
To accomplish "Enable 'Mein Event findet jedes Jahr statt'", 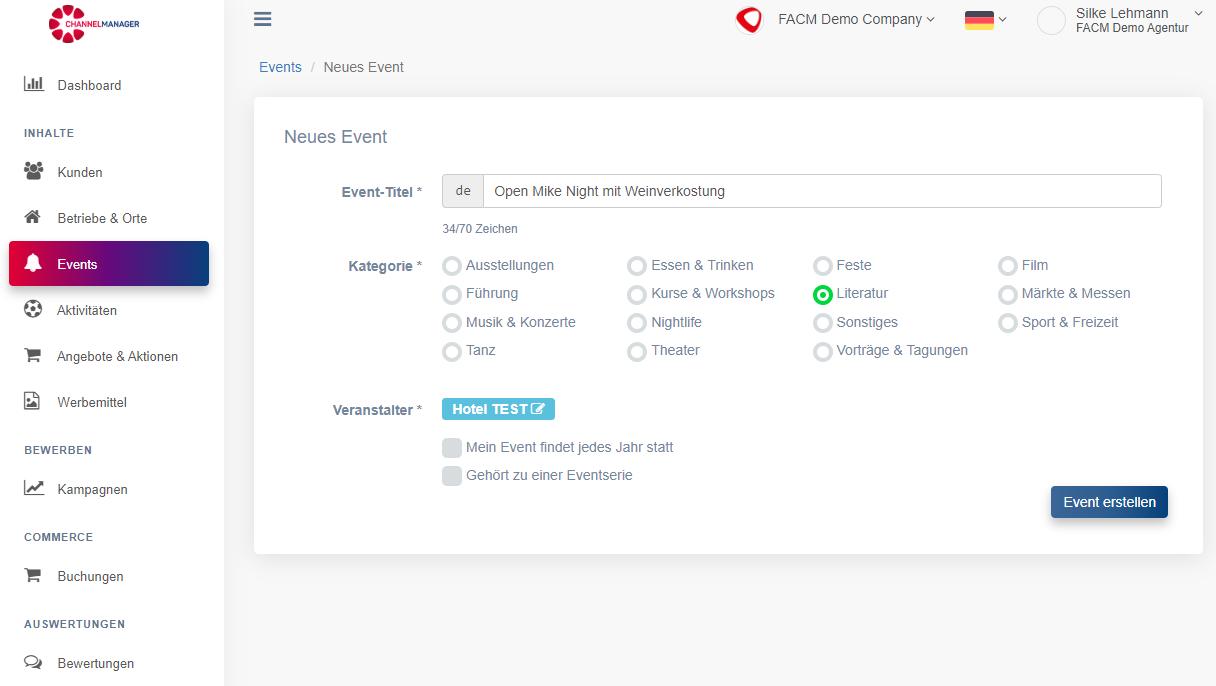I will [x=452, y=447].
